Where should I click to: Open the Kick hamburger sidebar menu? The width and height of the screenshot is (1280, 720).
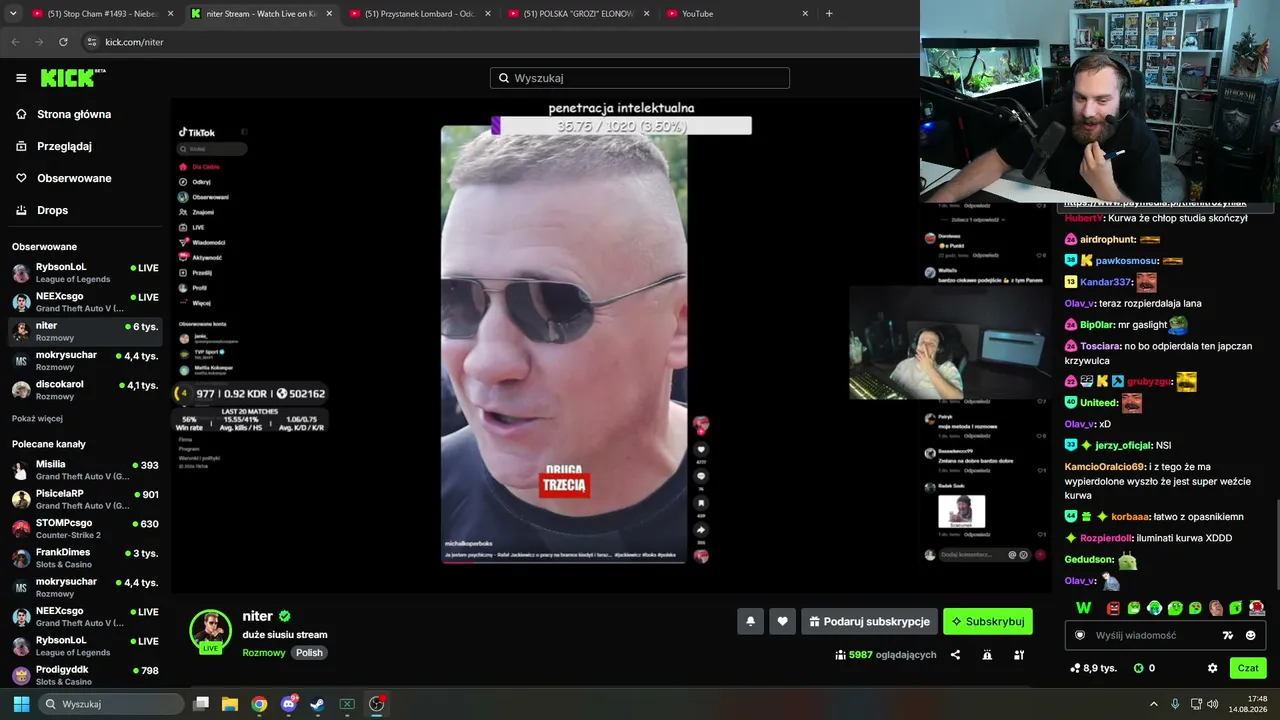pyautogui.click(x=21, y=78)
